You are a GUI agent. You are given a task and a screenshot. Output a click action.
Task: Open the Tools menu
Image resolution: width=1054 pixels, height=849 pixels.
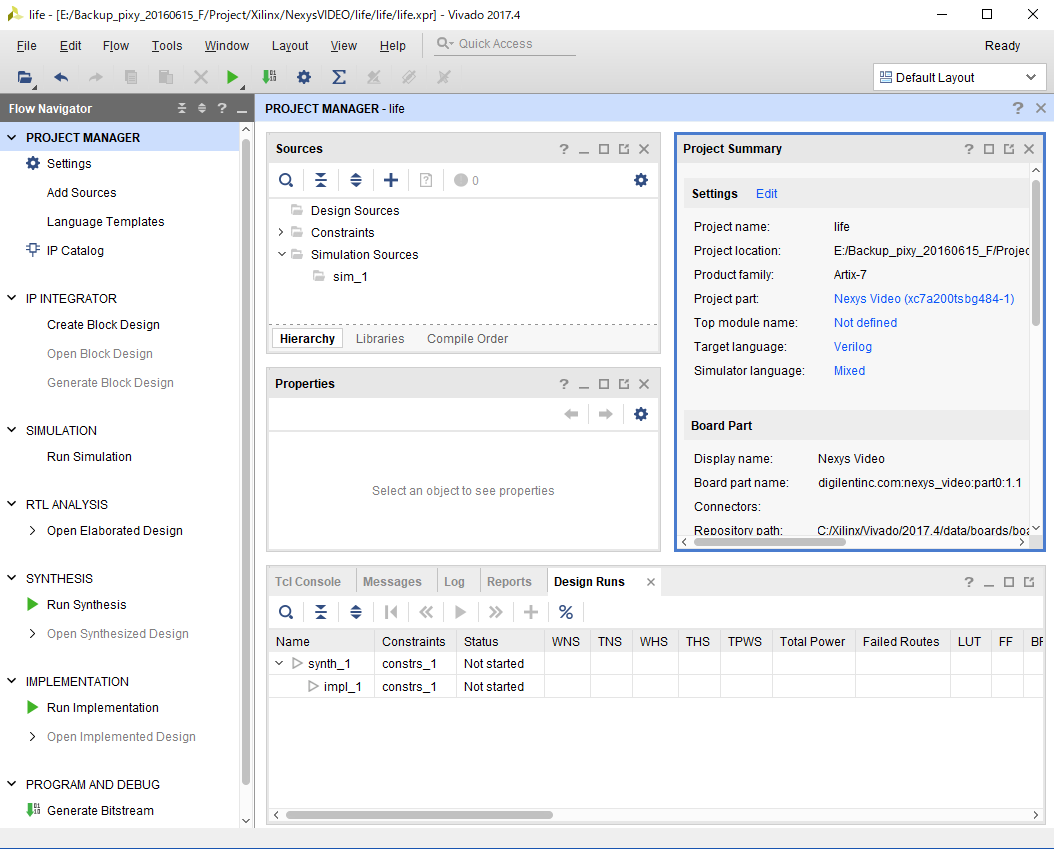click(167, 46)
